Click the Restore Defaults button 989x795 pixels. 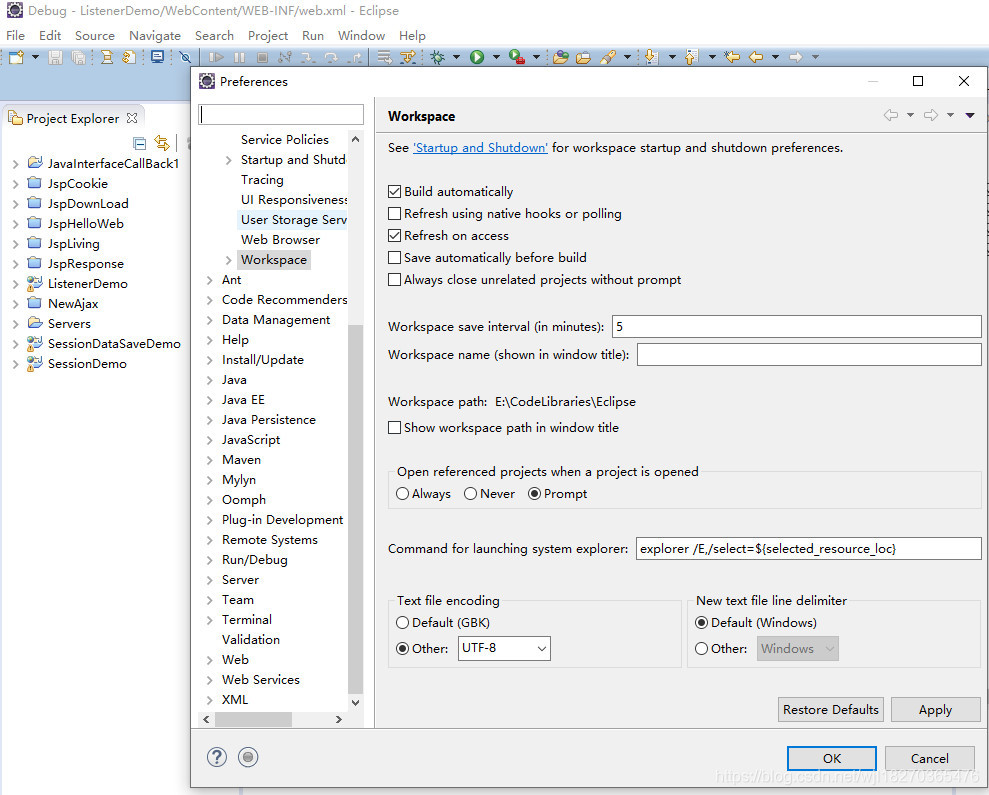[x=830, y=709]
